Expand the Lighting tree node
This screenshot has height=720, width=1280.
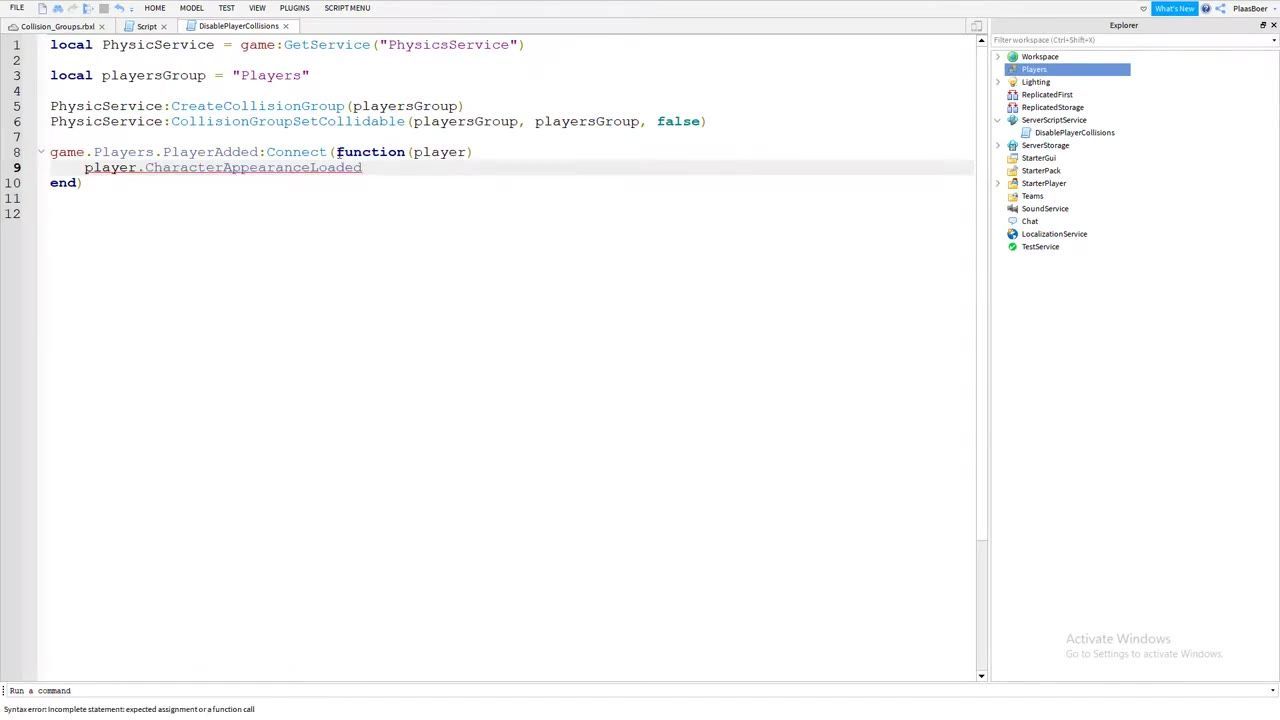[998, 82]
